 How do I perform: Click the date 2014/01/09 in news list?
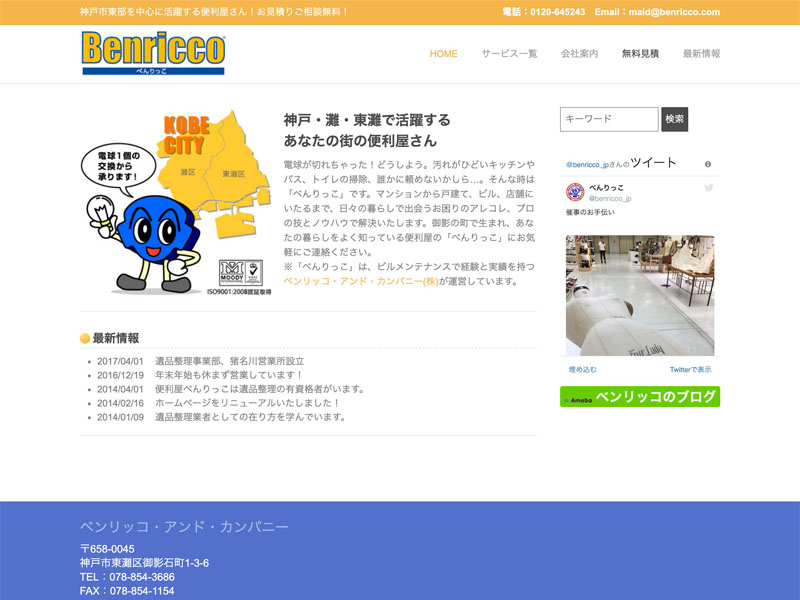[120, 417]
